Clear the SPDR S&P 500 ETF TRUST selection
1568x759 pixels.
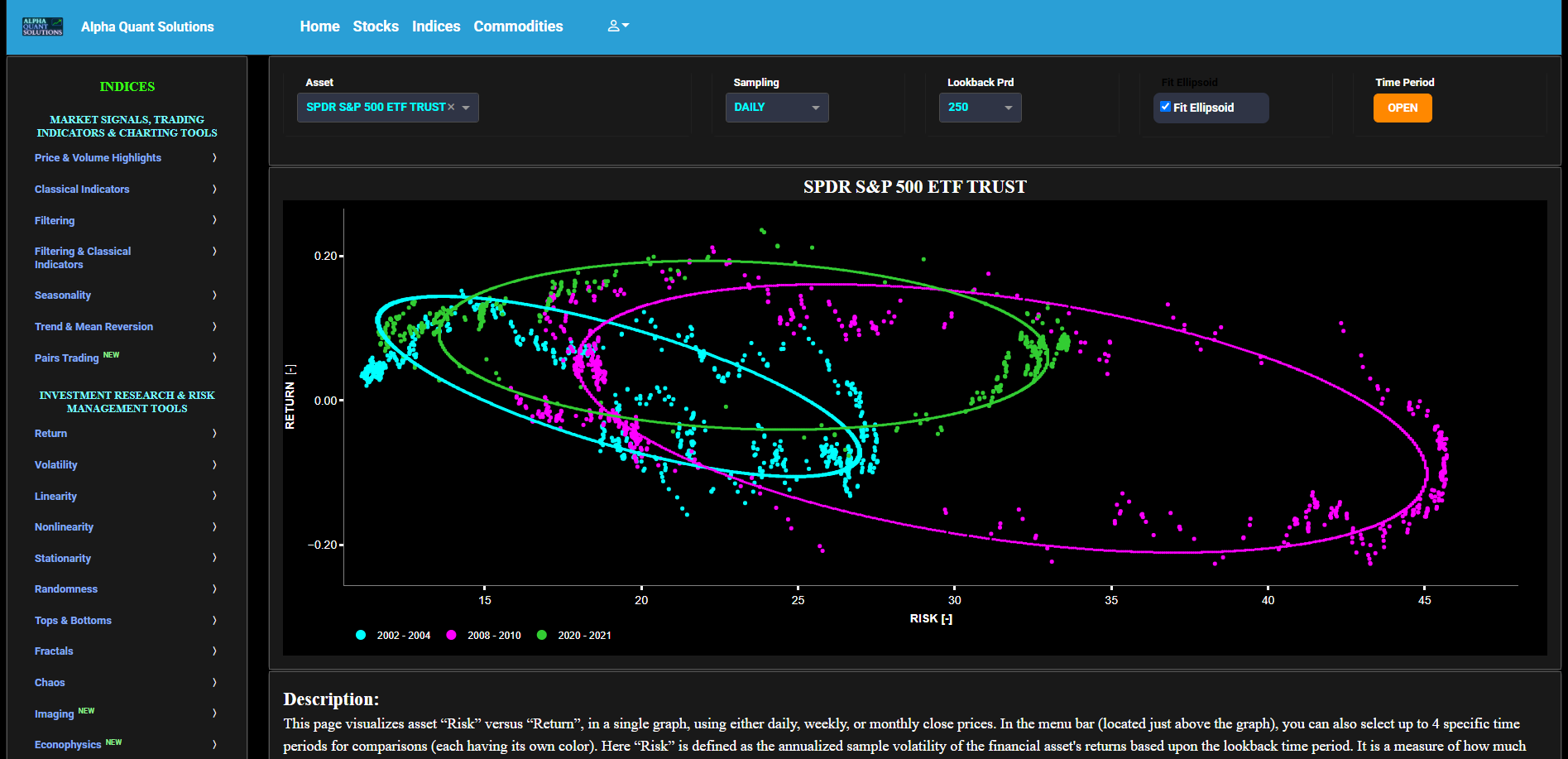[451, 107]
